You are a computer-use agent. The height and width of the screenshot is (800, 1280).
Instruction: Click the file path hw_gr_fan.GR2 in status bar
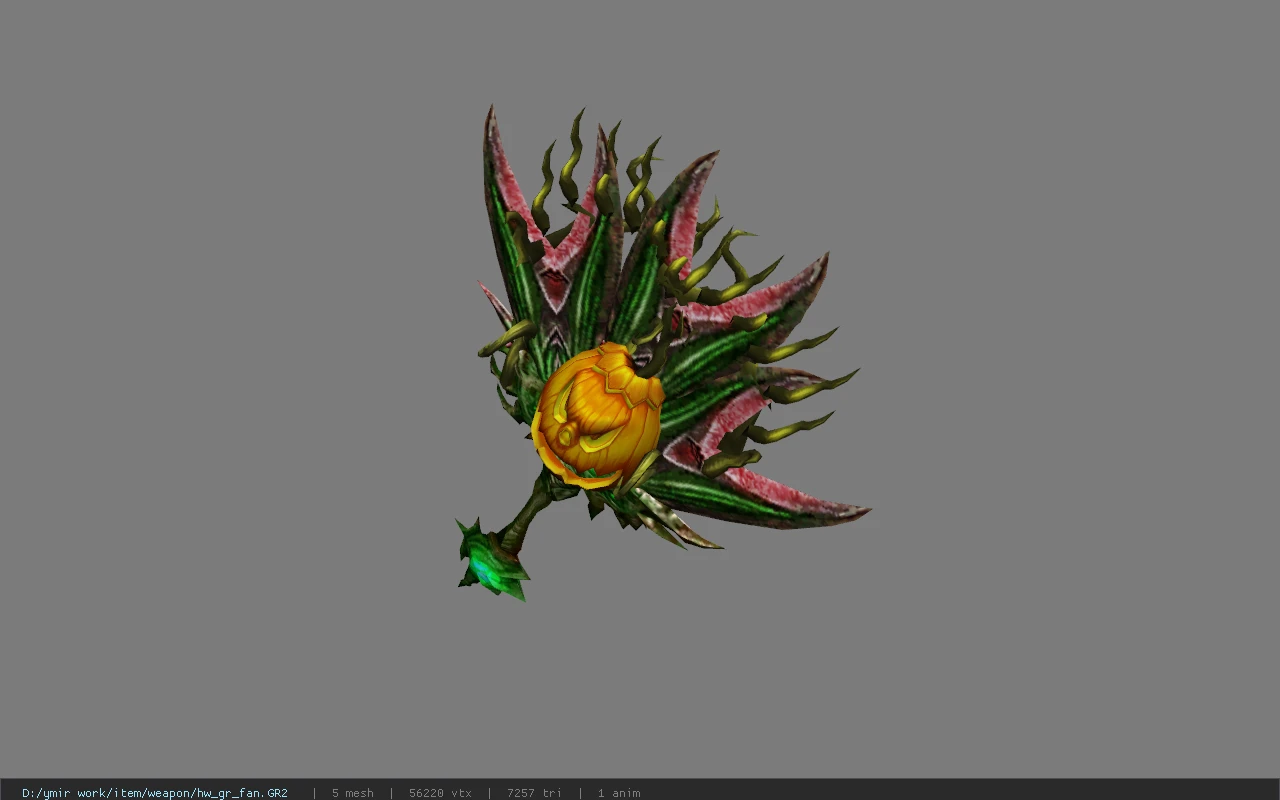pos(155,793)
